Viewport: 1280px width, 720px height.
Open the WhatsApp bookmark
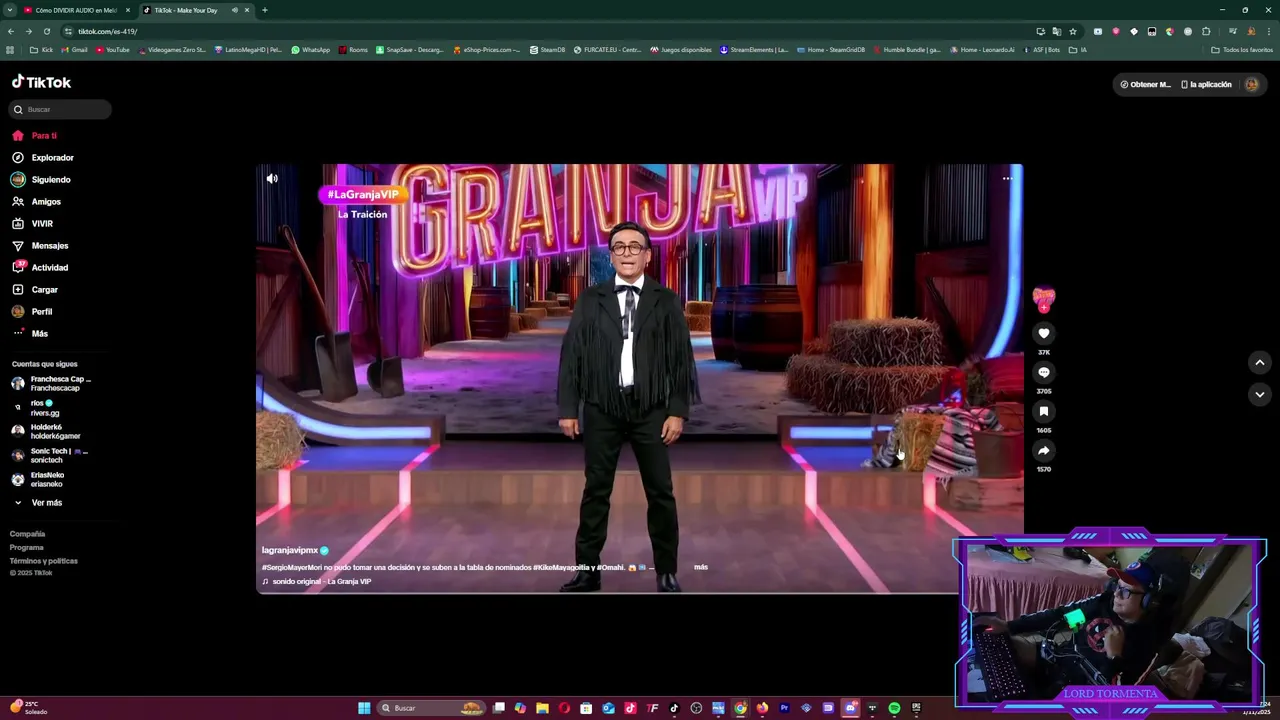tap(311, 50)
